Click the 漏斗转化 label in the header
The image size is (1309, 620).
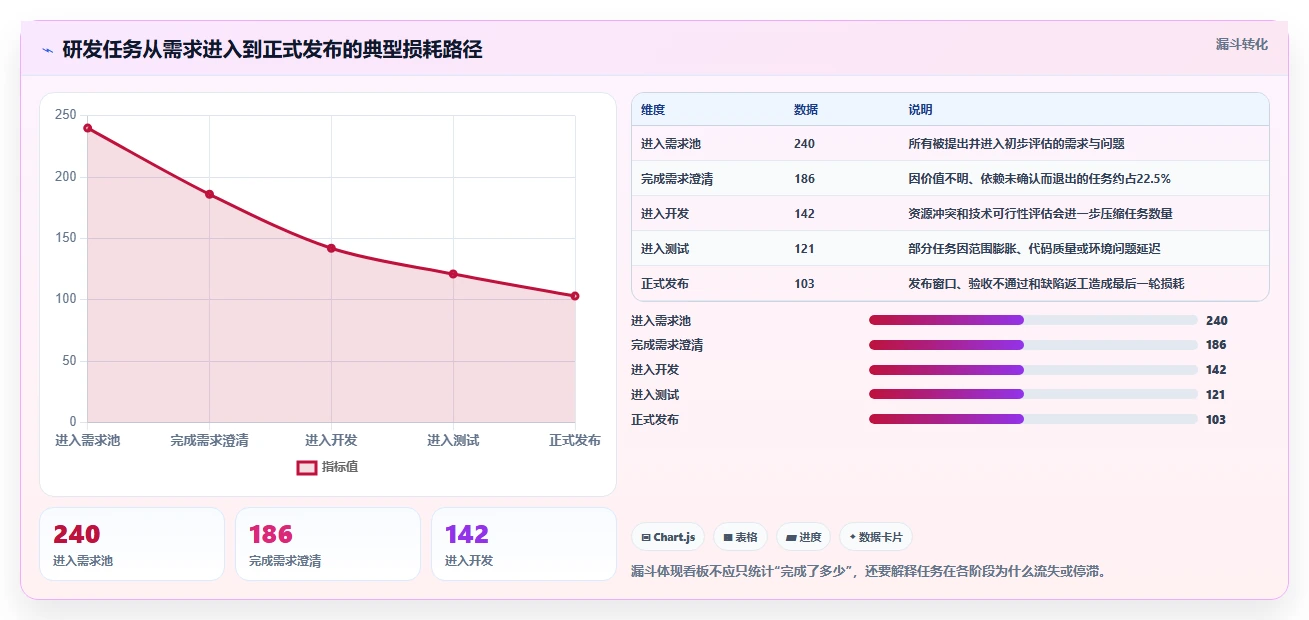click(x=1241, y=44)
